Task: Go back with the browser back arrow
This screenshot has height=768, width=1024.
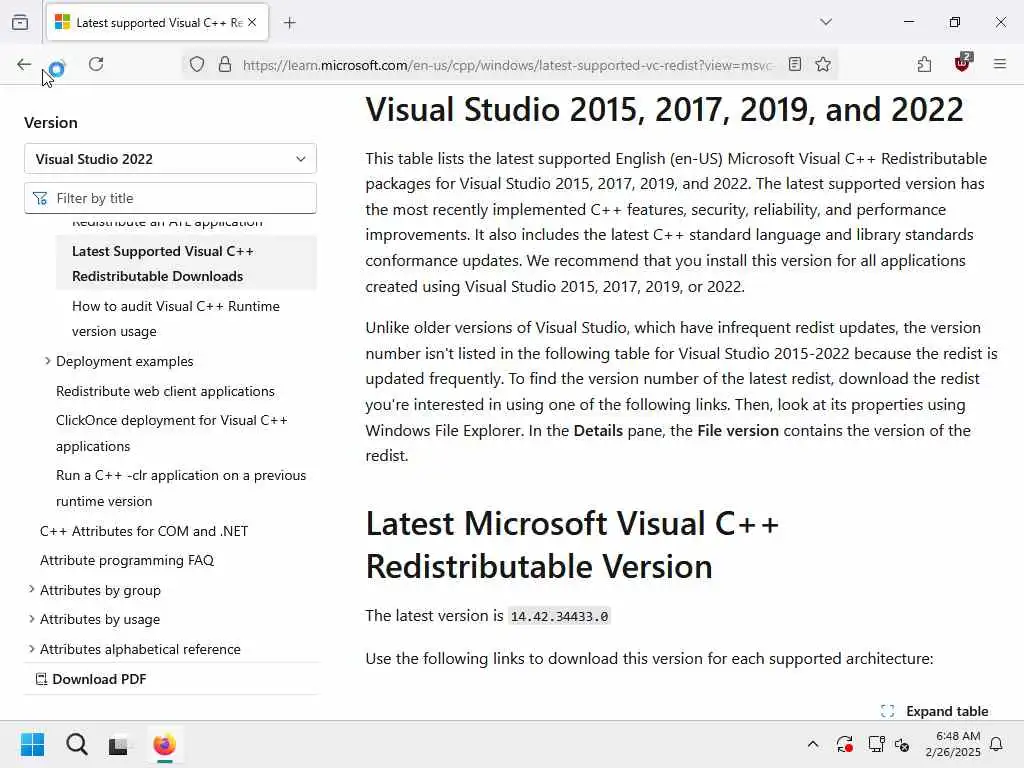Action: pyautogui.click(x=24, y=64)
